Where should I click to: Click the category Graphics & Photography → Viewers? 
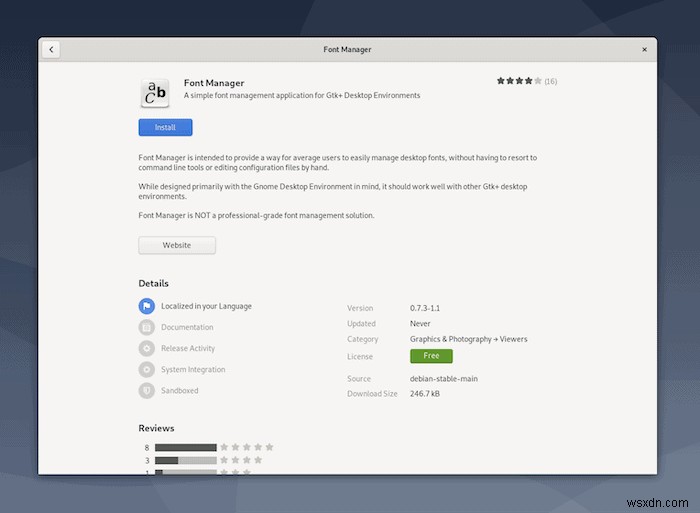pos(469,339)
